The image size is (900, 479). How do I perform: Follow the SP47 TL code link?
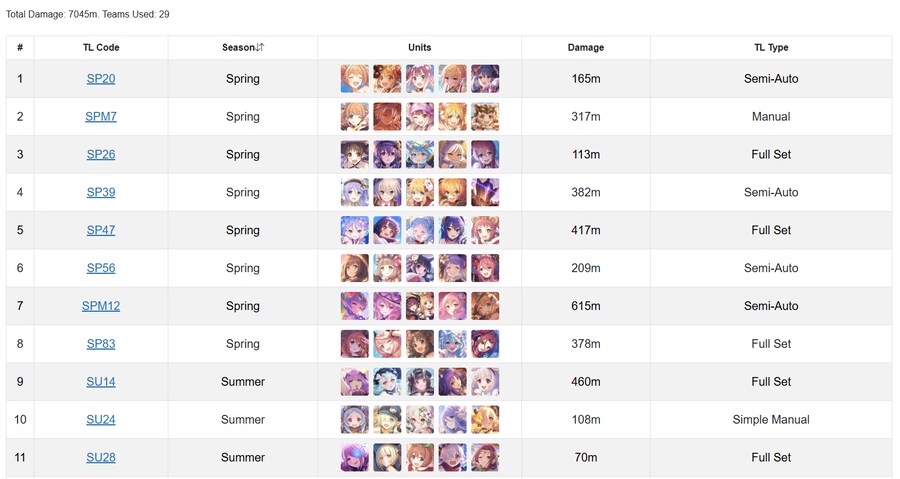pyautogui.click(x=101, y=230)
